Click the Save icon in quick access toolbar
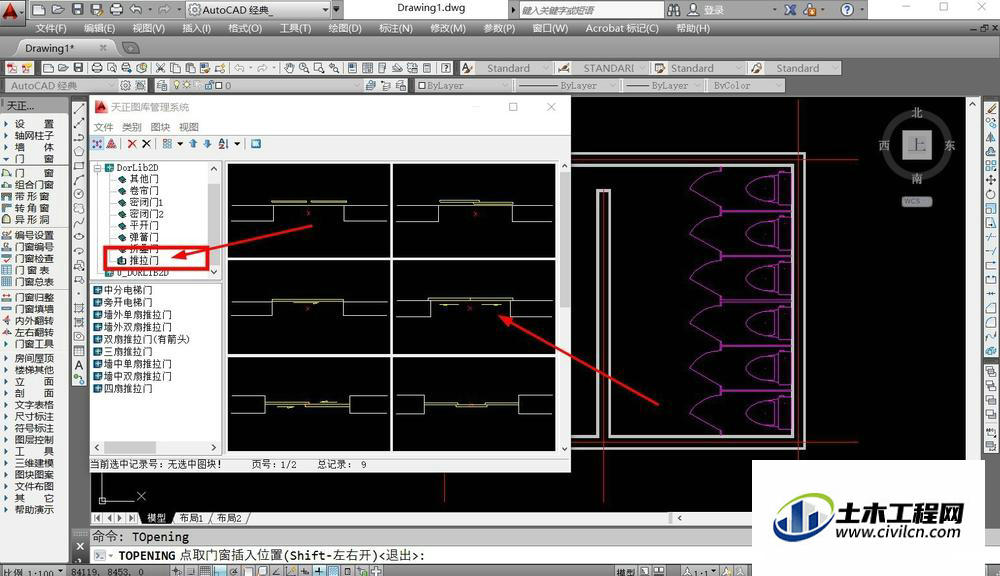 (77, 10)
